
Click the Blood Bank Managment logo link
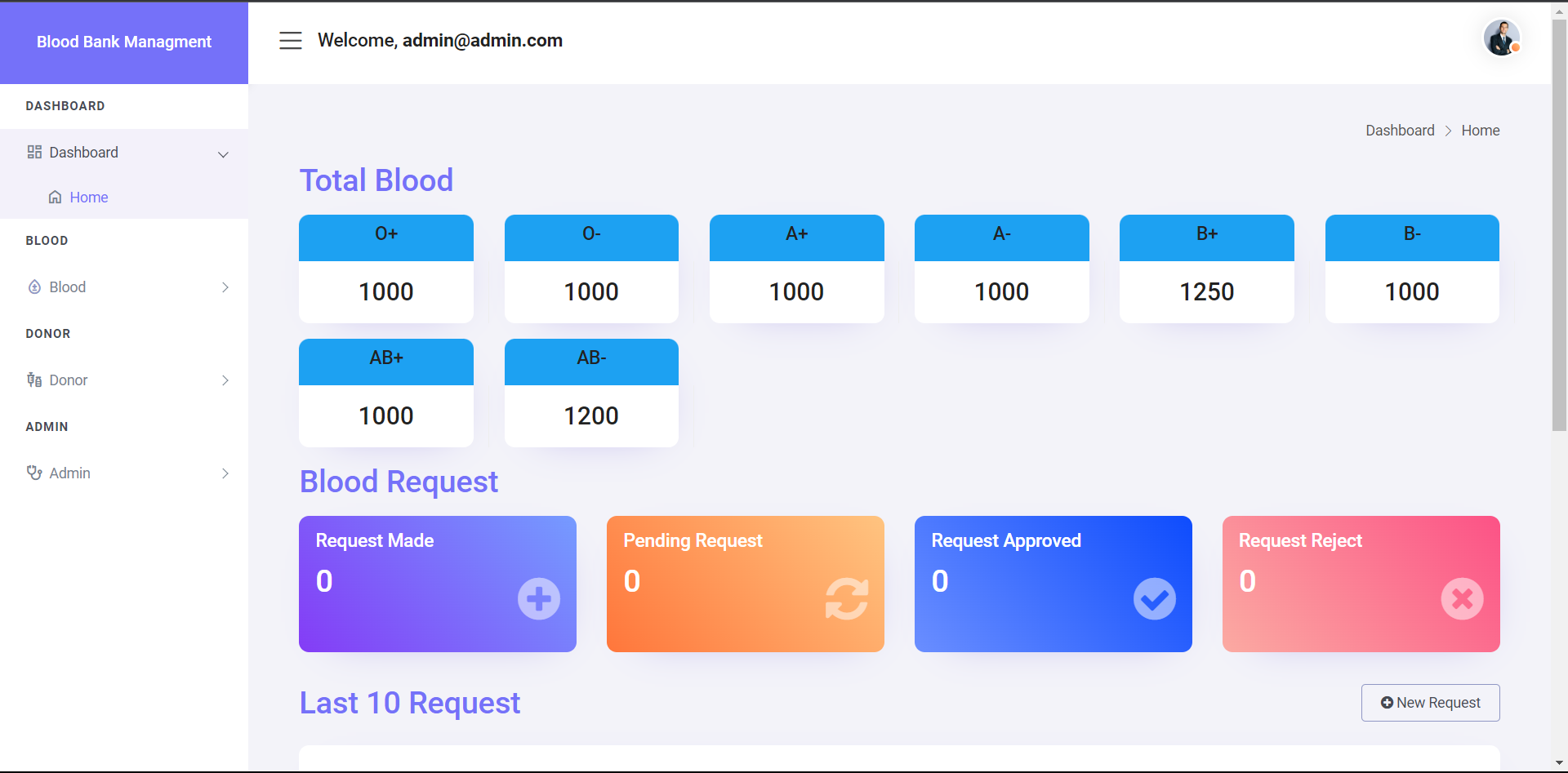click(x=124, y=42)
